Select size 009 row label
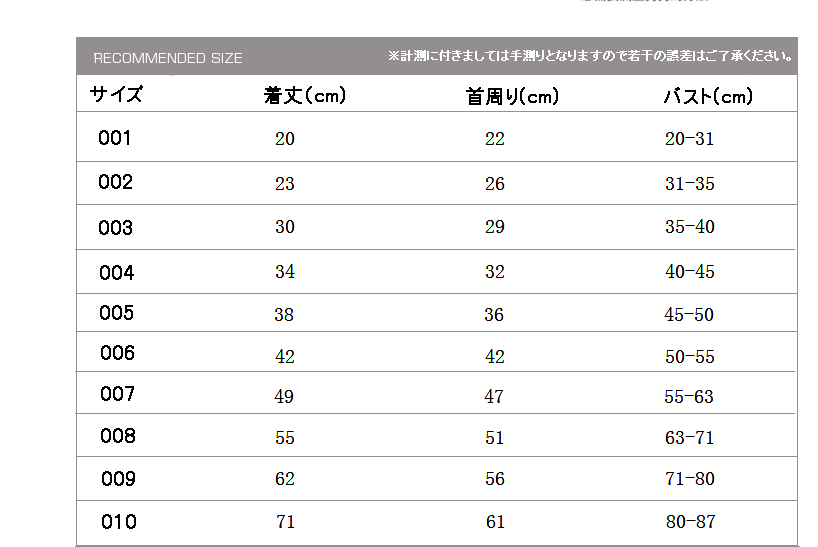Image resolution: width=818 pixels, height=547 pixels. tap(118, 479)
